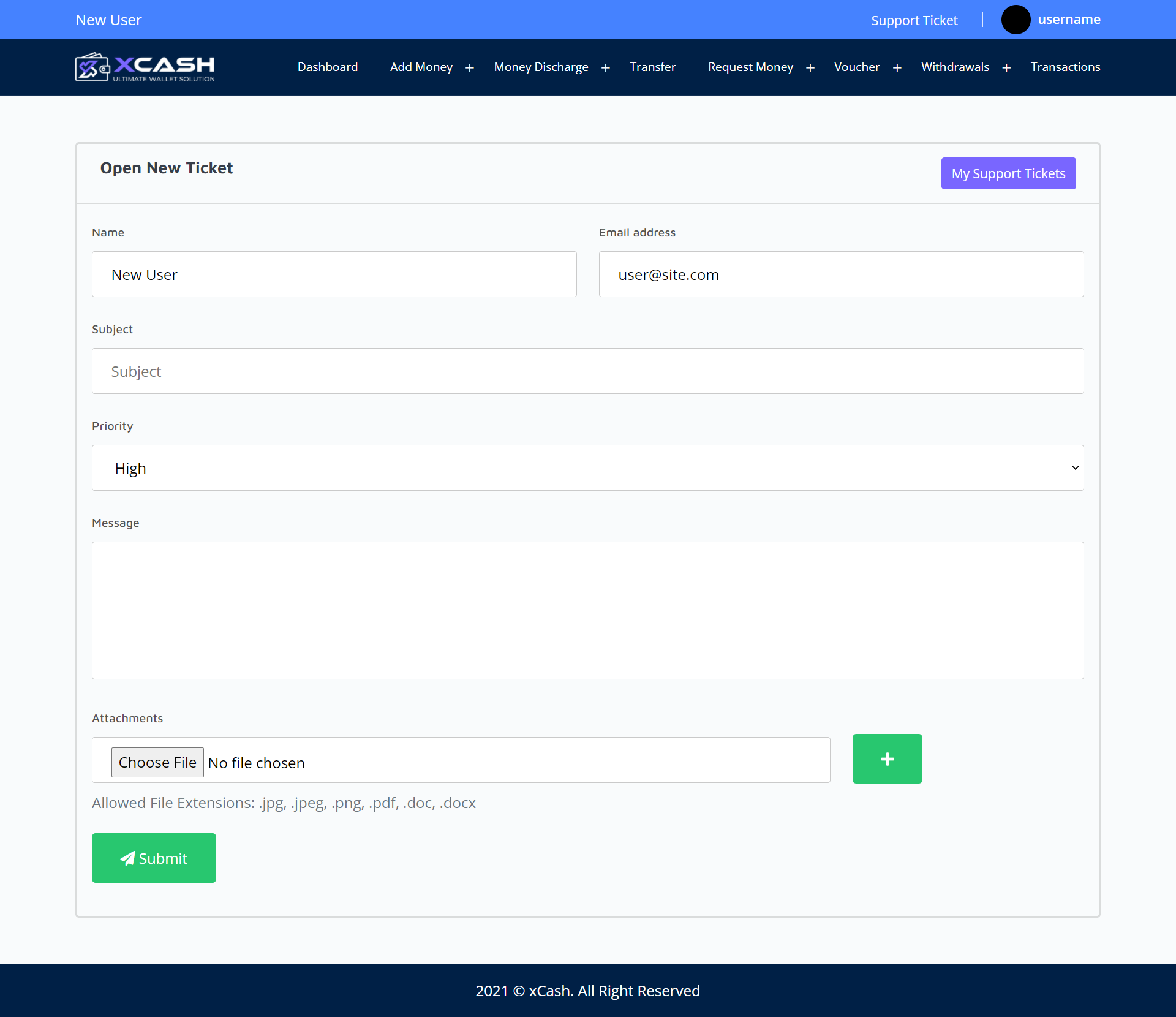Click the black user avatar circle
Screen dimensions: 1176x1017
(x=1015, y=20)
